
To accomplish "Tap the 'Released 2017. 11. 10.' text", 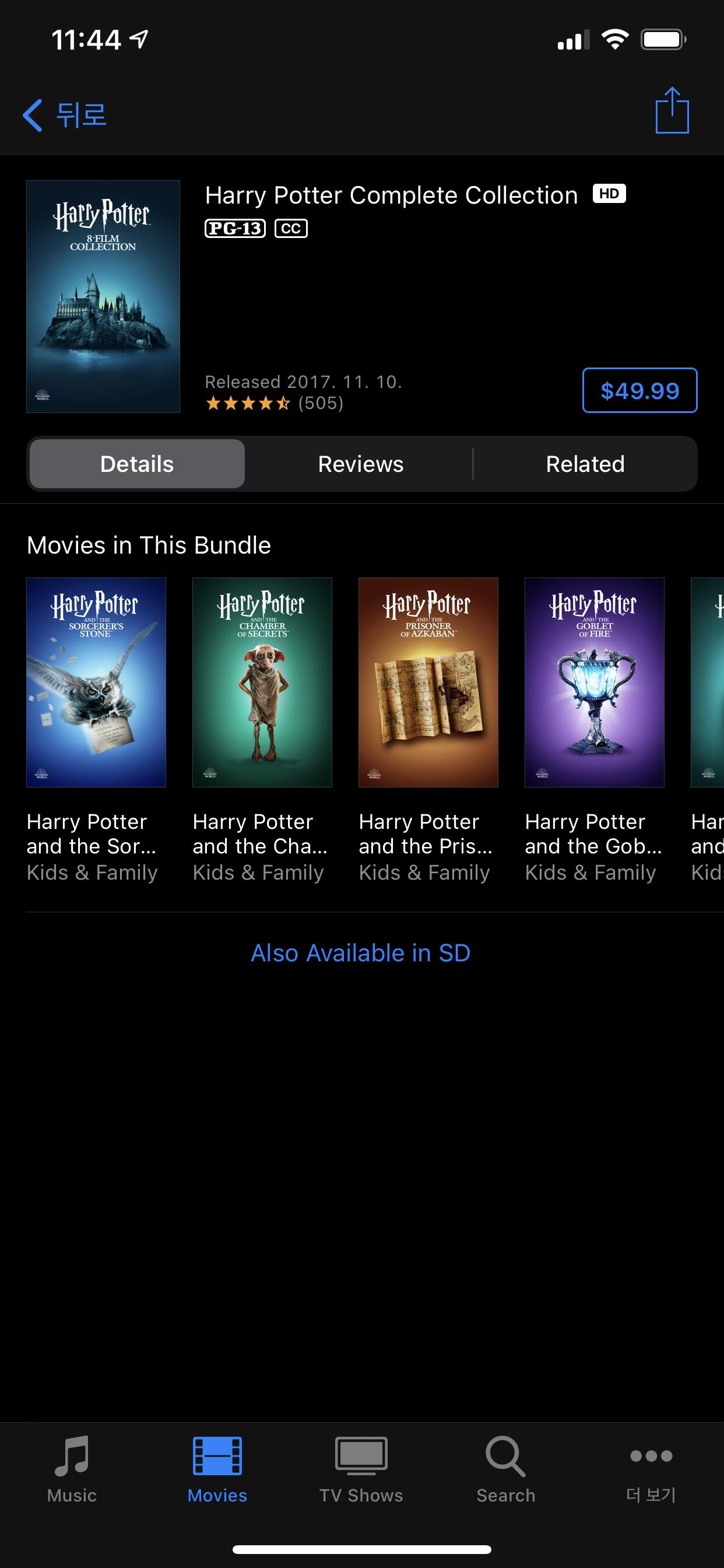I will click(304, 381).
